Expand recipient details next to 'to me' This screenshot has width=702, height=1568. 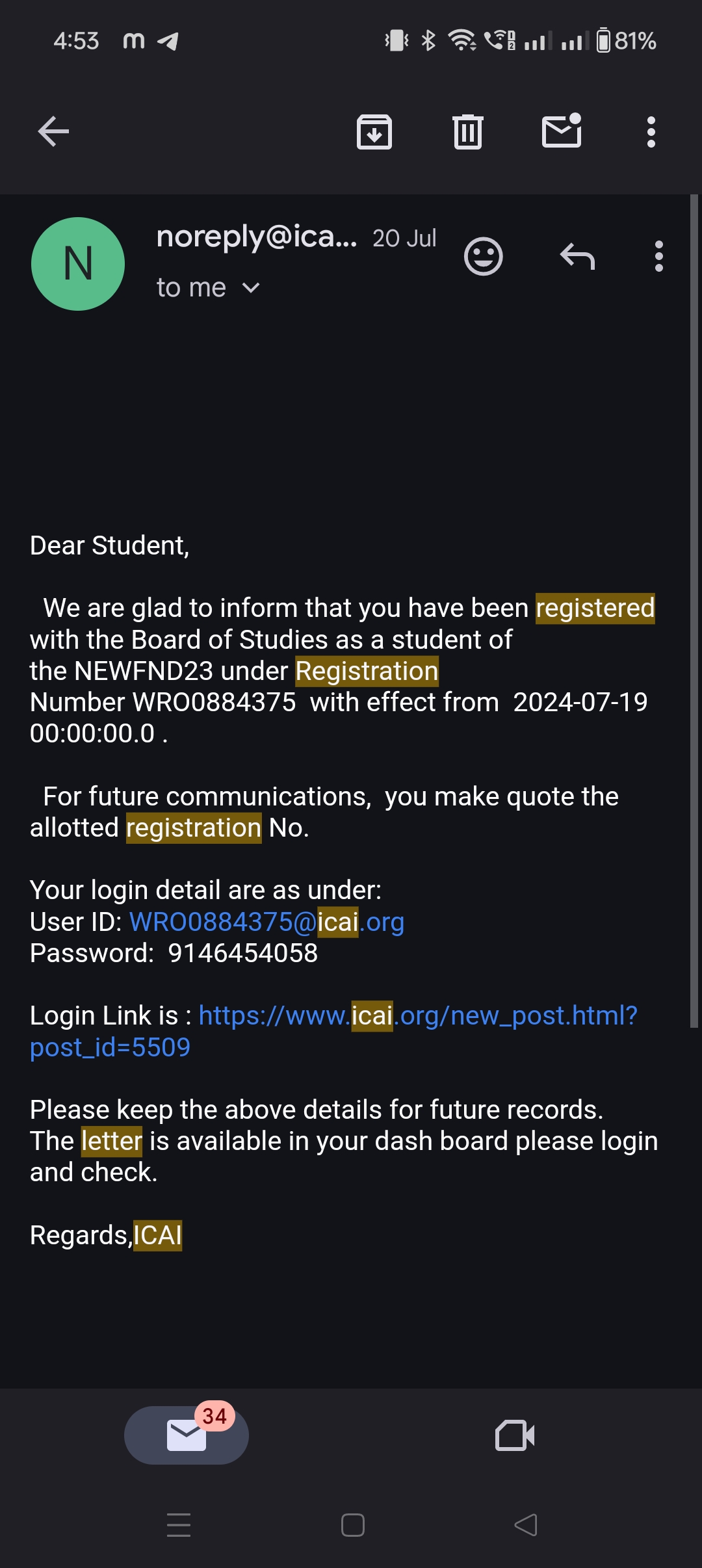pos(251,288)
